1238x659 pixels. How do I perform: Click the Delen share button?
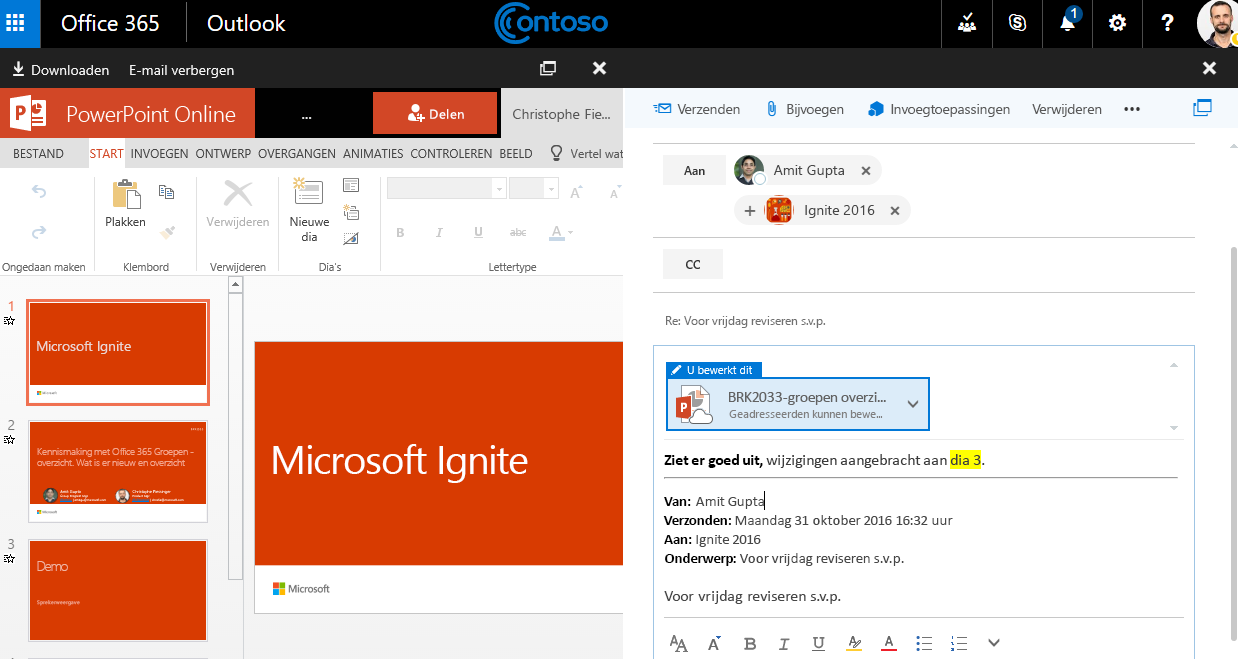pos(435,114)
